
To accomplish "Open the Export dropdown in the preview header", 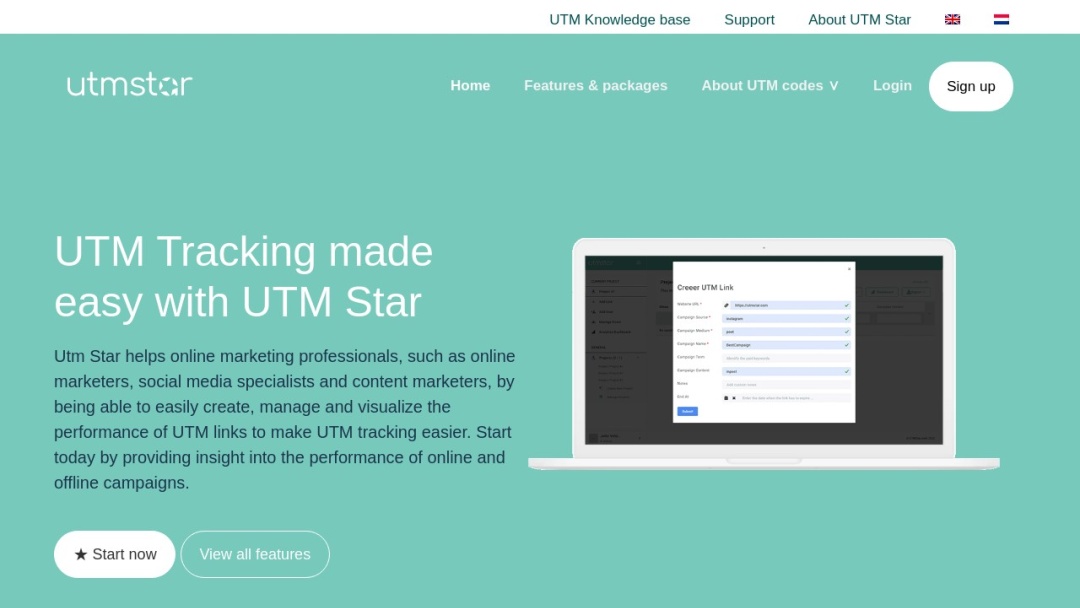I will [915, 292].
